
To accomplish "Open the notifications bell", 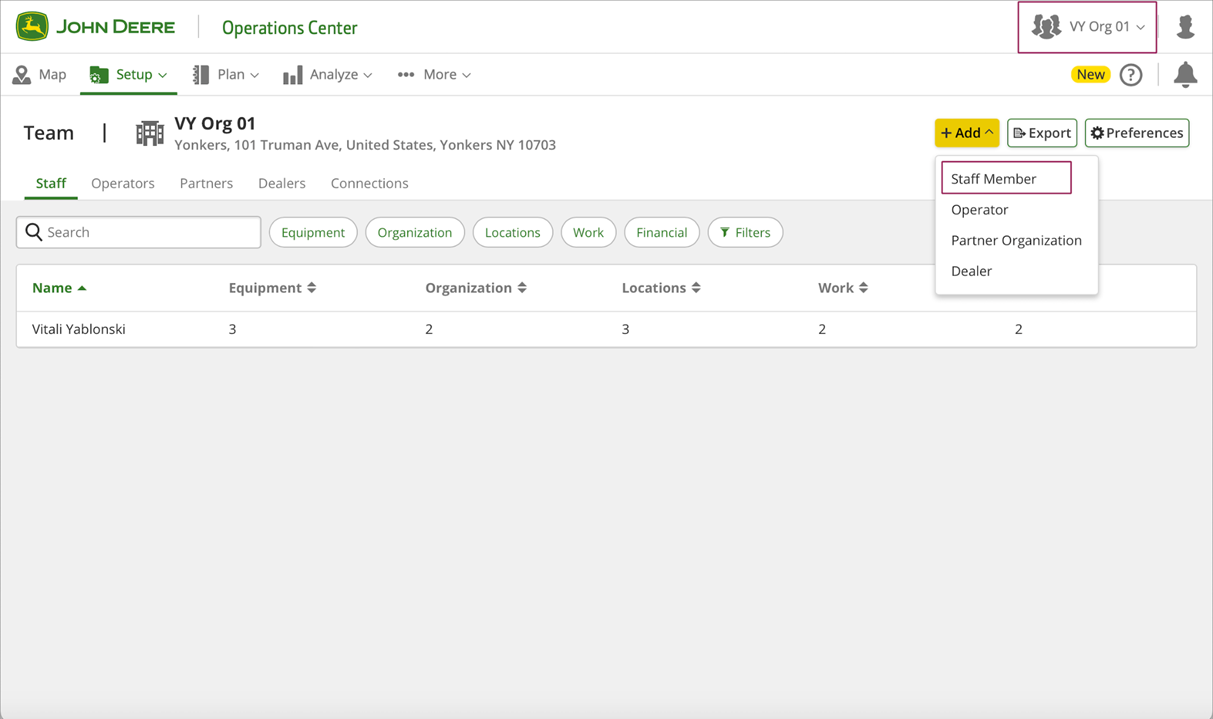I will pyautogui.click(x=1185, y=75).
